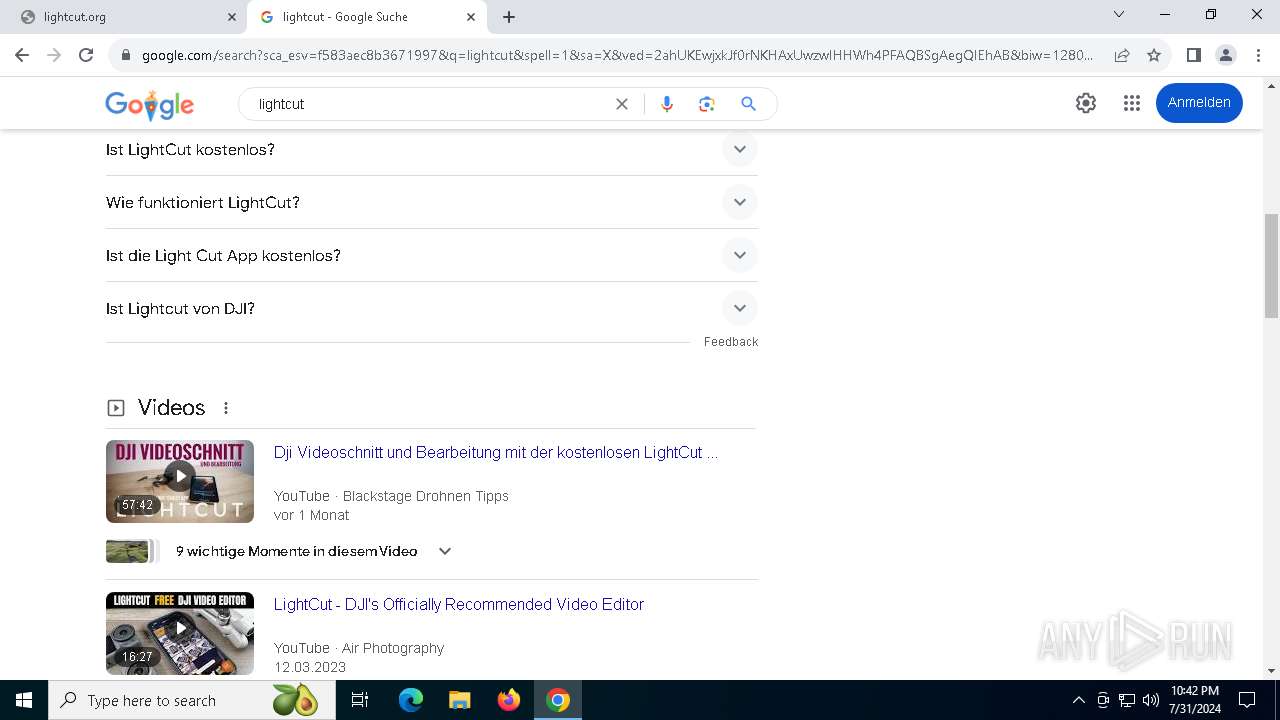The width and height of the screenshot is (1280, 720).
Task: Open a new browser tab
Action: [x=509, y=17]
